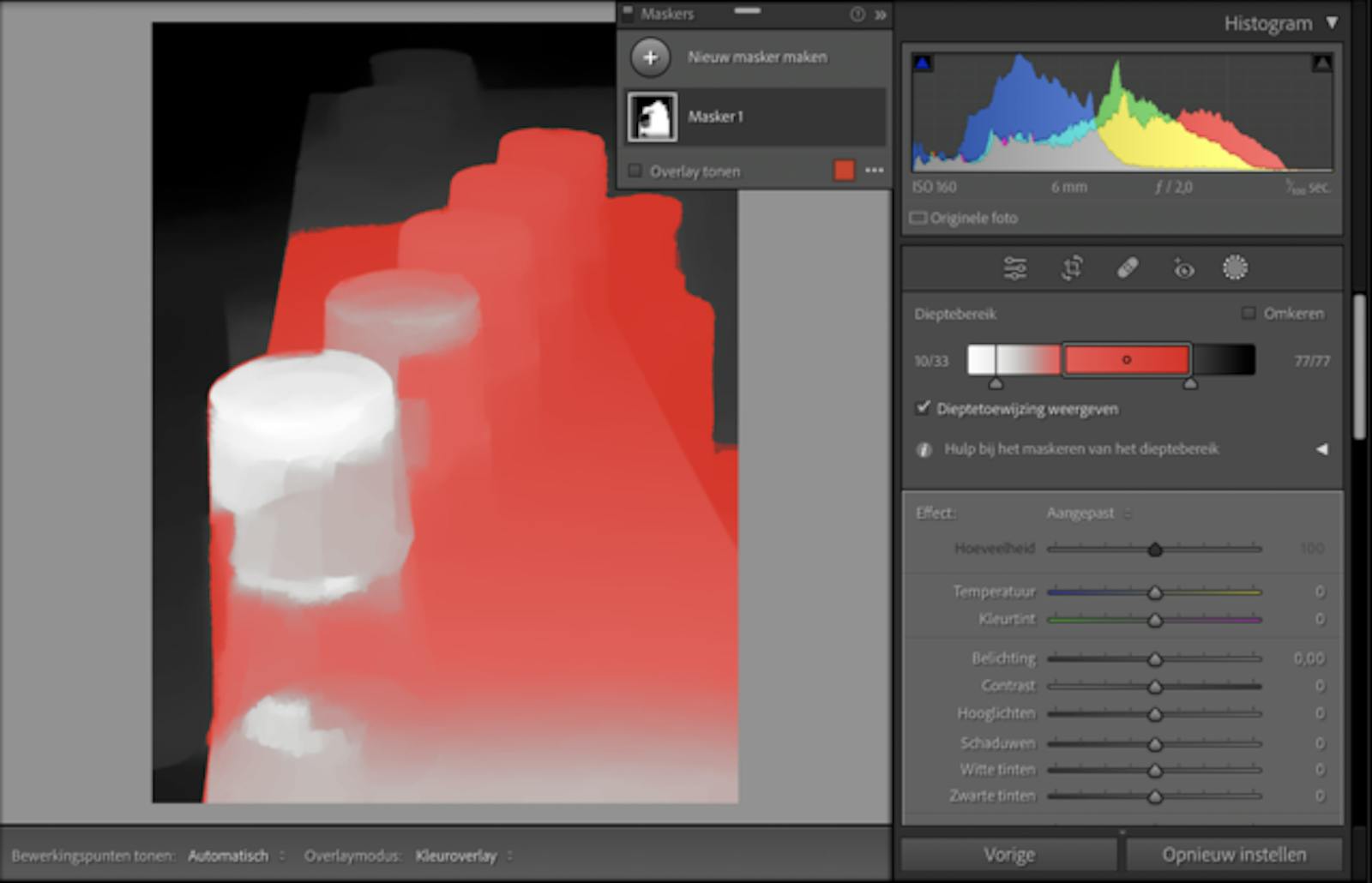
Task: Select the Healing bandage tool
Action: [1128, 268]
